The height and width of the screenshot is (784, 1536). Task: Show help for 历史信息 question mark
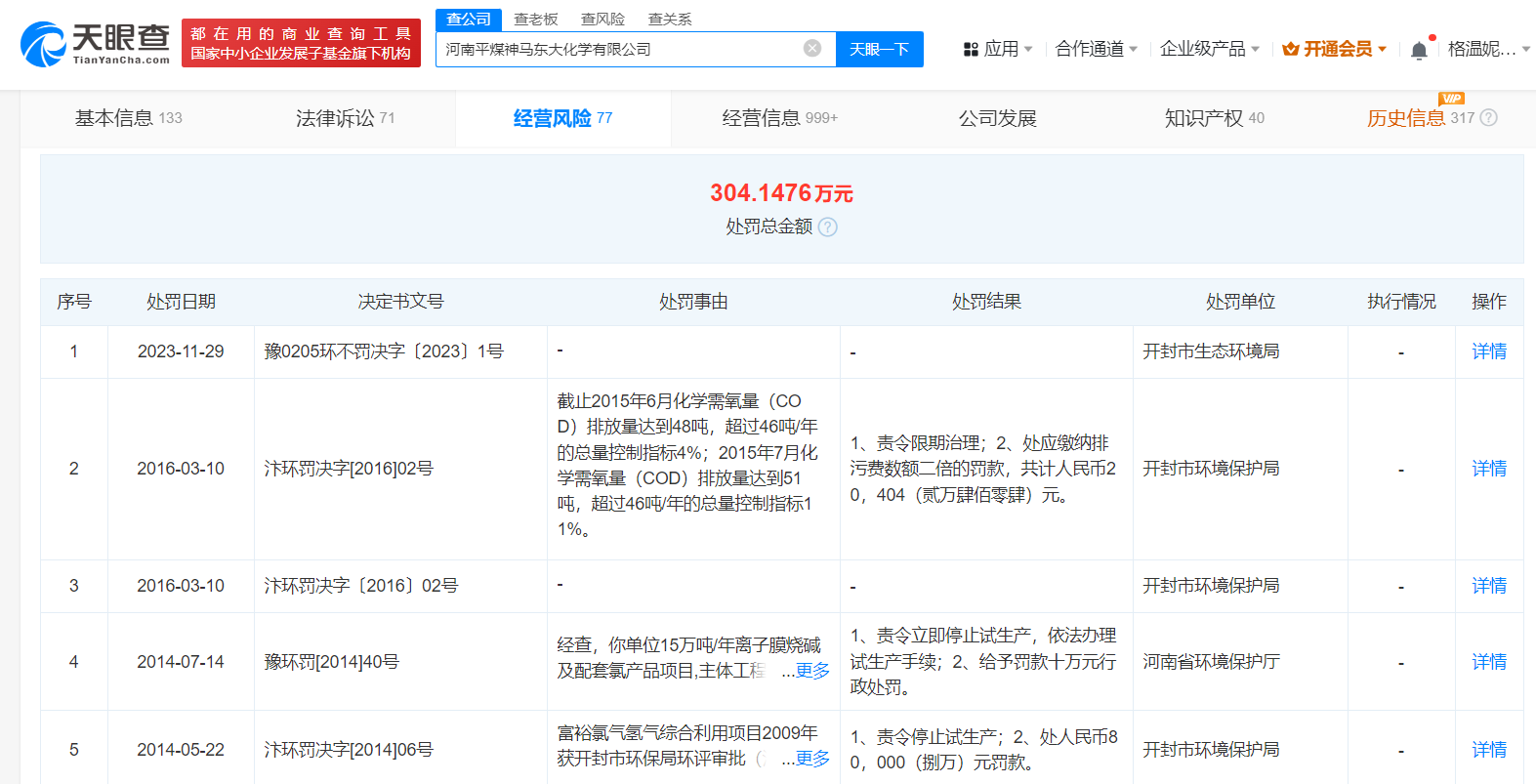tap(1489, 118)
